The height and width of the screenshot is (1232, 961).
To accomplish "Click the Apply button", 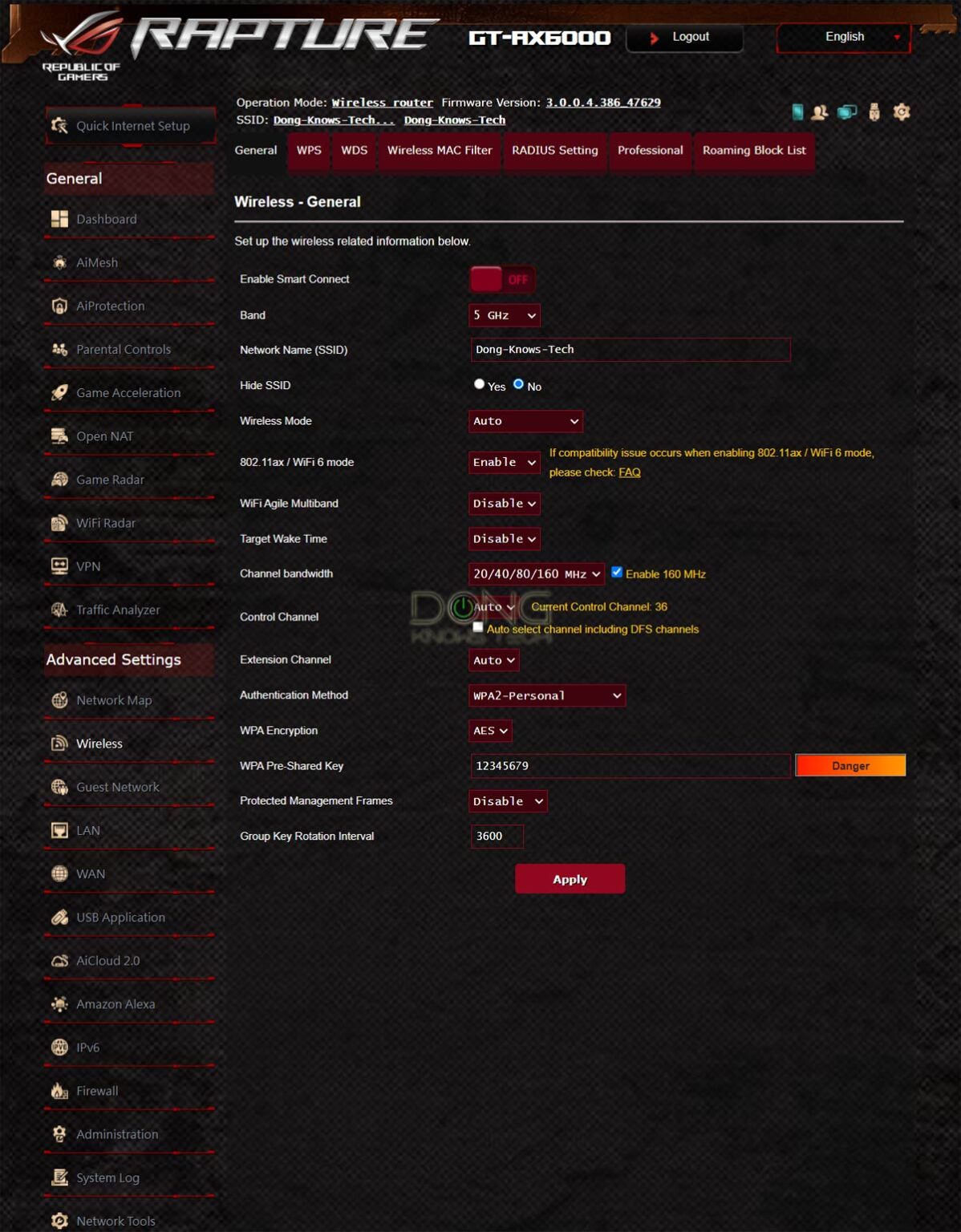I will tap(570, 879).
